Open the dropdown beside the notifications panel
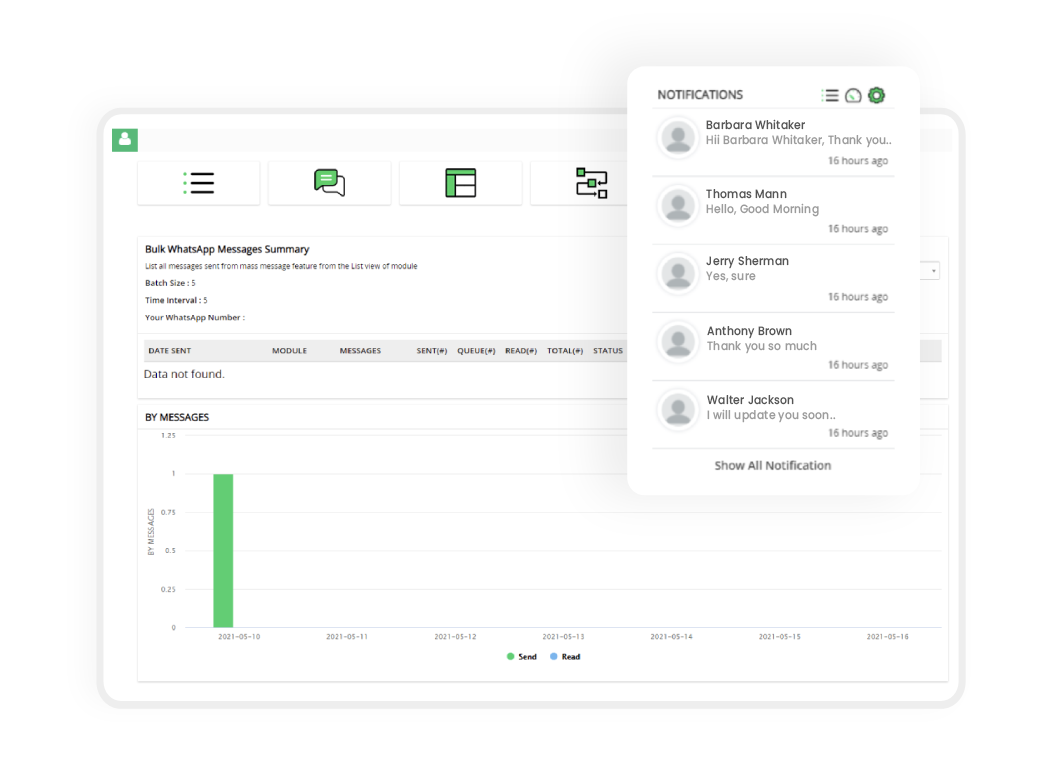The image size is (1064, 783). 930,271
